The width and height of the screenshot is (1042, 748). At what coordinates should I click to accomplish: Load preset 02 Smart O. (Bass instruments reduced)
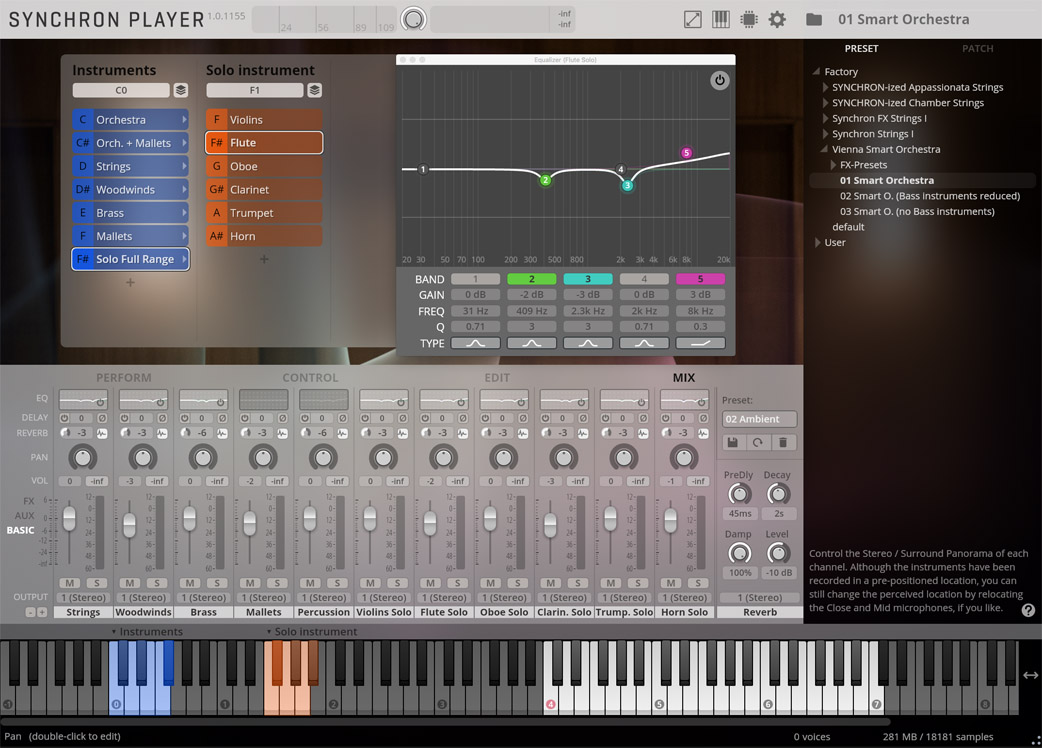click(x=929, y=196)
